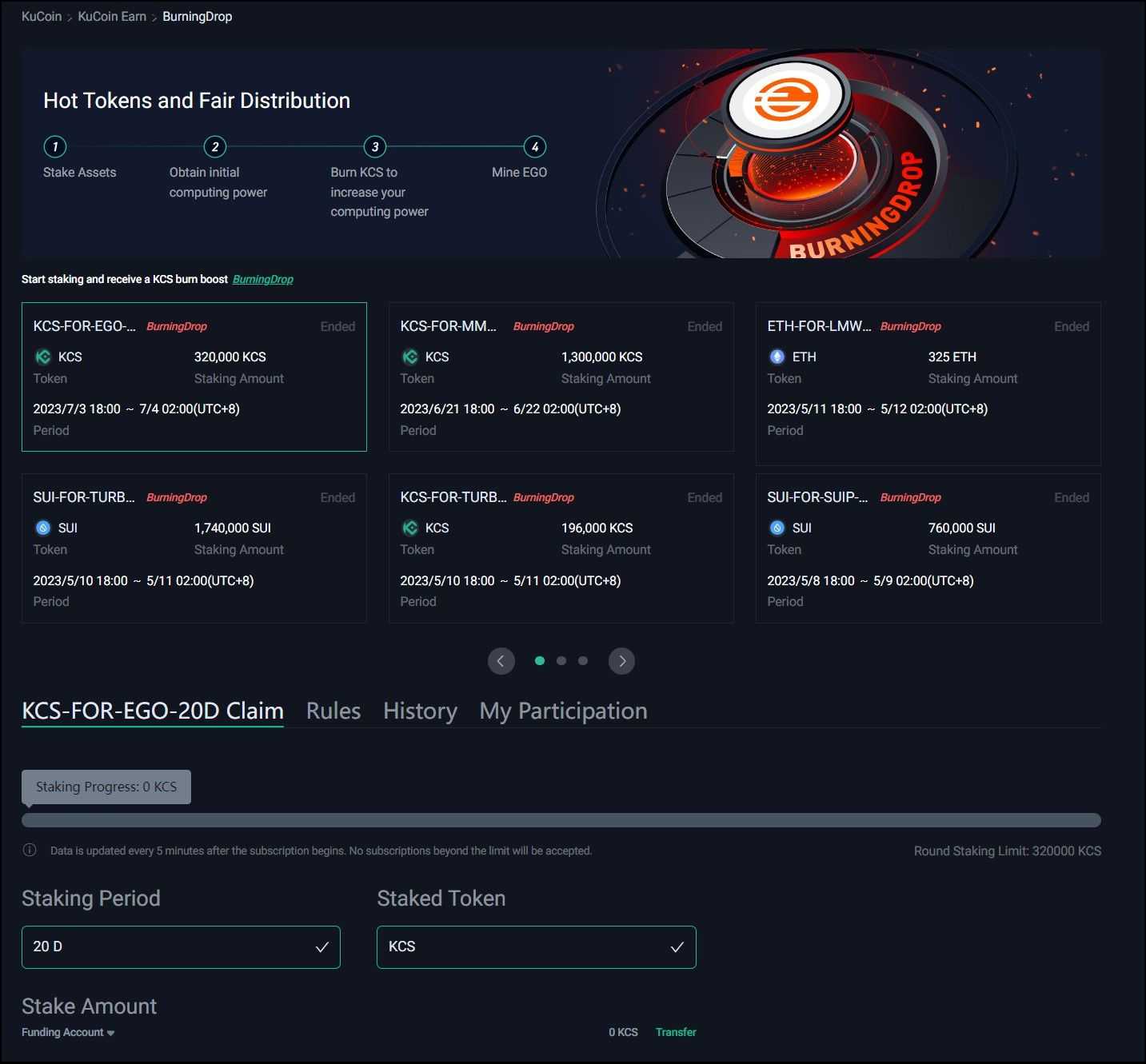Click the KCS icon on the KCS-FOR-MM card
1146x1064 pixels.
[x=410, y=357]
